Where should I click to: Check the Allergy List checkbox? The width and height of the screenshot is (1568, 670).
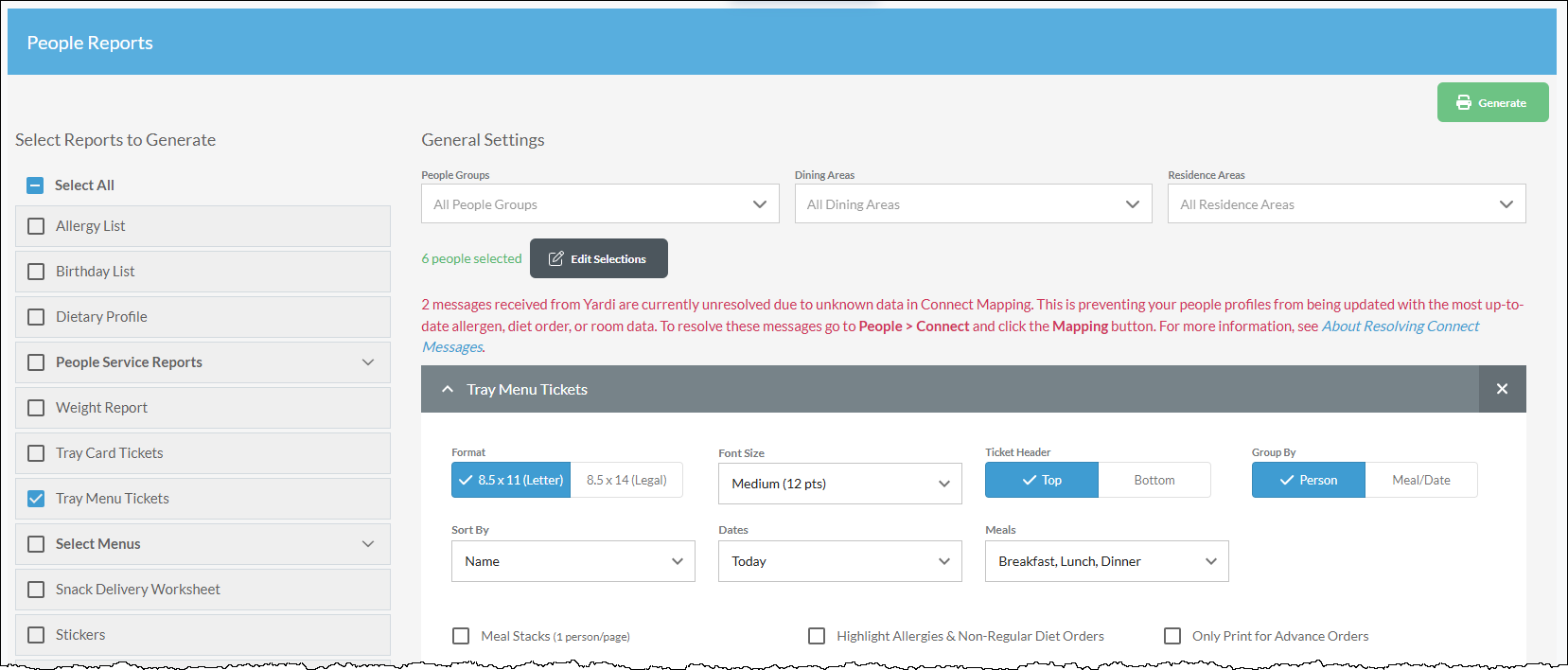(x=36, y=226)
